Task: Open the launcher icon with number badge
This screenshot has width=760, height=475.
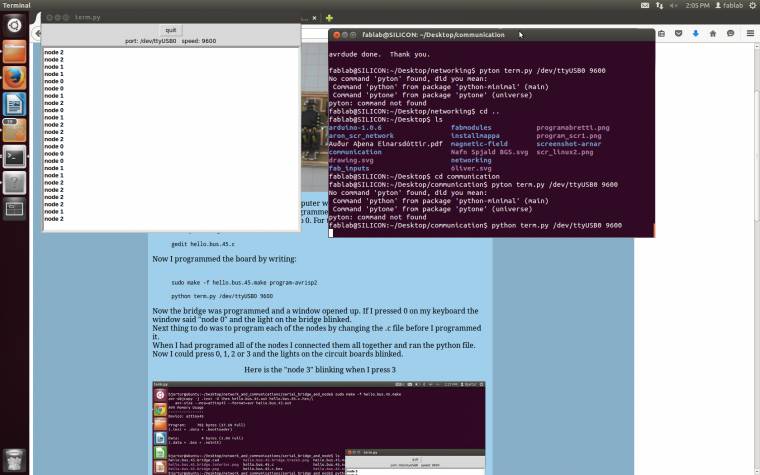Action: pos(14,130)
